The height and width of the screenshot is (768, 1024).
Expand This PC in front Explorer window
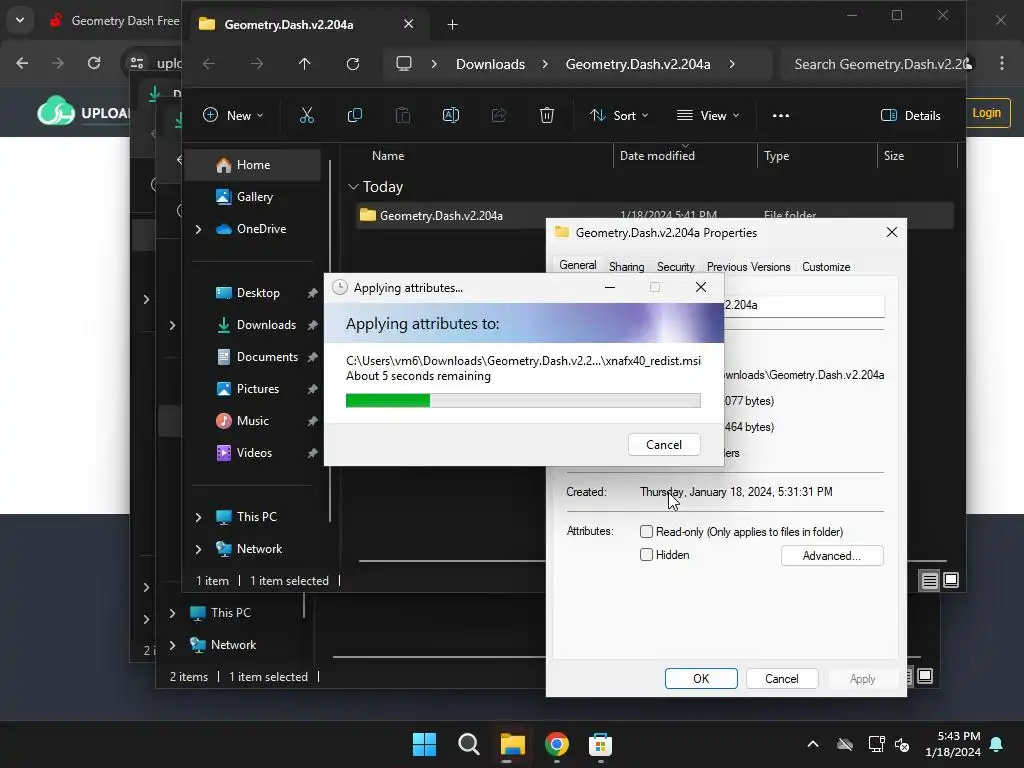point(199,517)
